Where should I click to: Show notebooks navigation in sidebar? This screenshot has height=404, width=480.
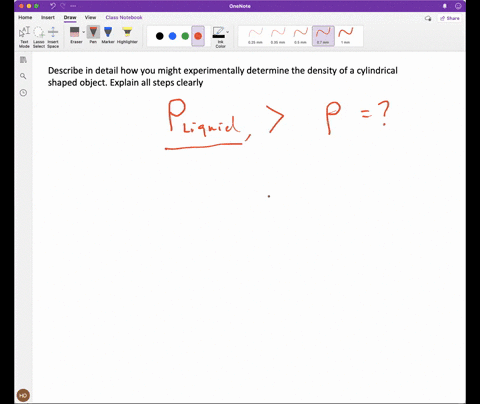click(23, 60)
